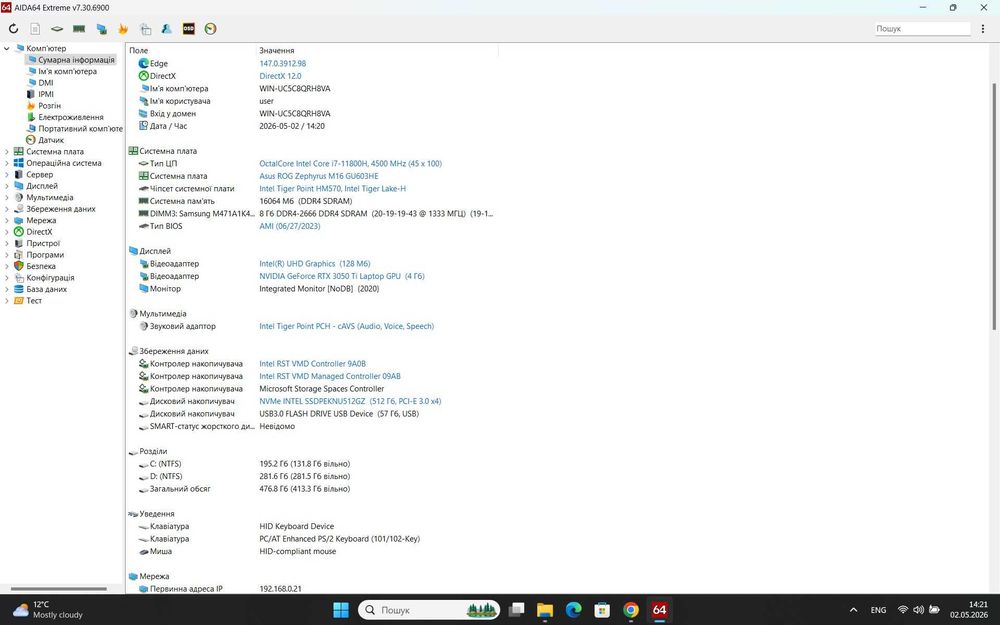Expand the Сервер tree node
Viewport: 1000px width, 625px height.
click(x=6, y=175)
